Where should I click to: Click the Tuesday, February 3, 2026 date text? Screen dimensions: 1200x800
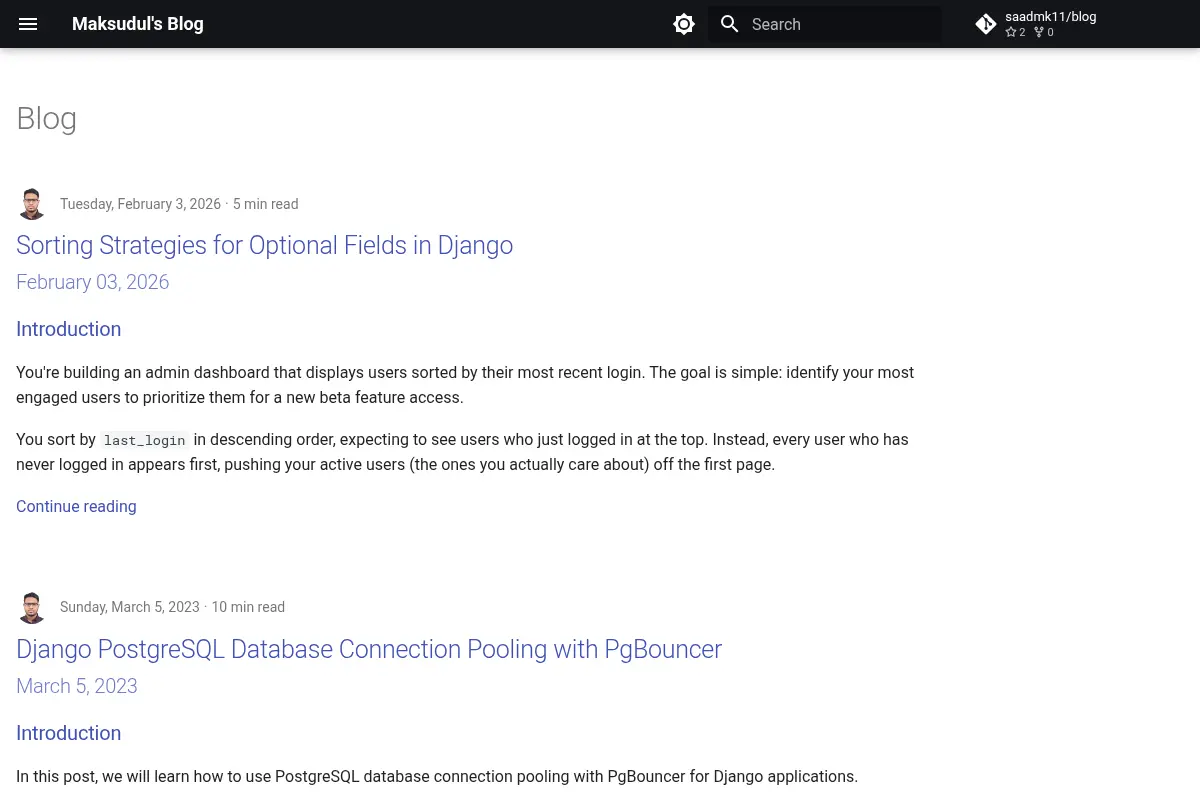click(140, 204)
